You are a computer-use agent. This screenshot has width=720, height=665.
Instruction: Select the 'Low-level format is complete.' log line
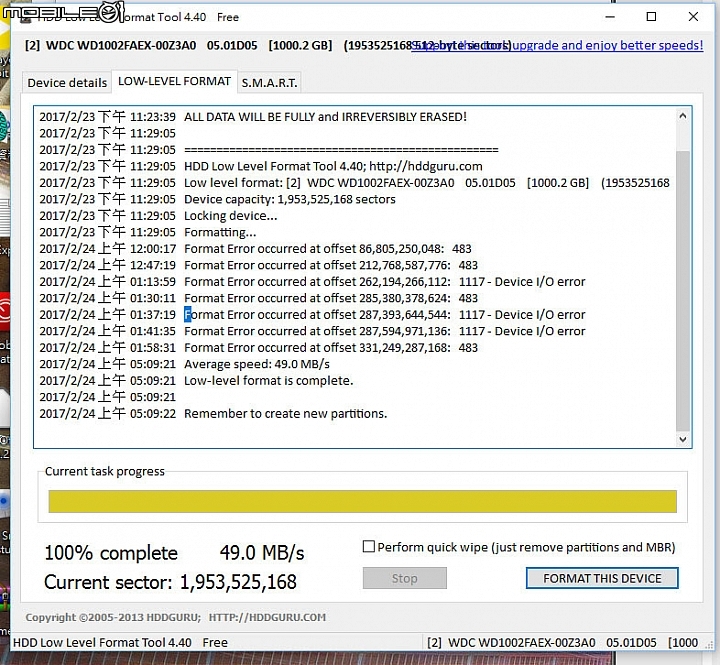pyautogui.click(x=197, y=381)
